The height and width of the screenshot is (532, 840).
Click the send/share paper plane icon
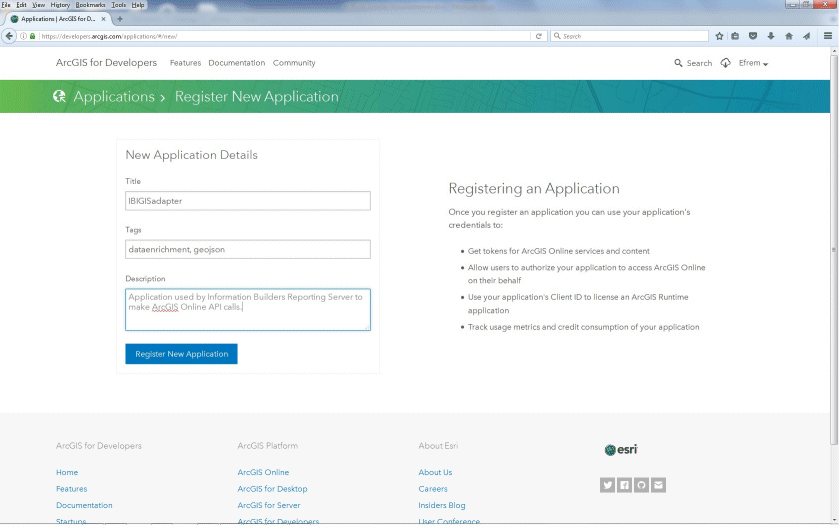(x=806, y=36)
